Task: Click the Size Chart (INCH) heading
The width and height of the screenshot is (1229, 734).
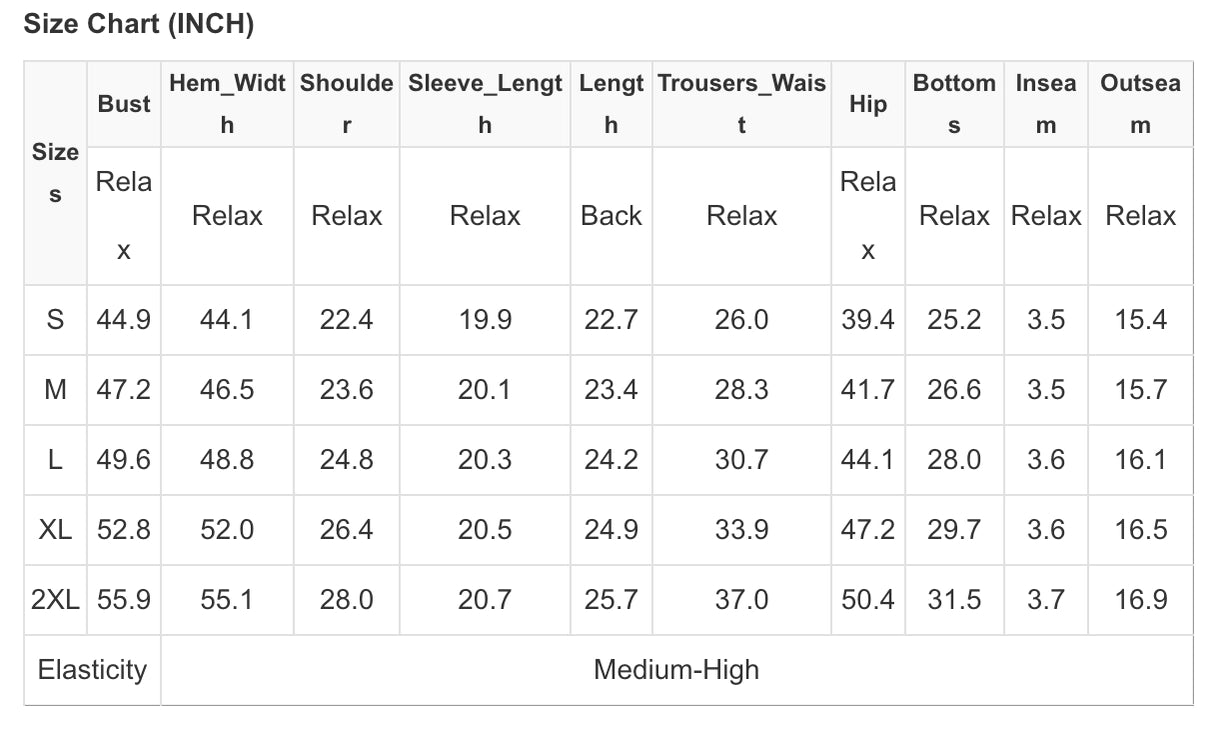Action: (138, 24)
